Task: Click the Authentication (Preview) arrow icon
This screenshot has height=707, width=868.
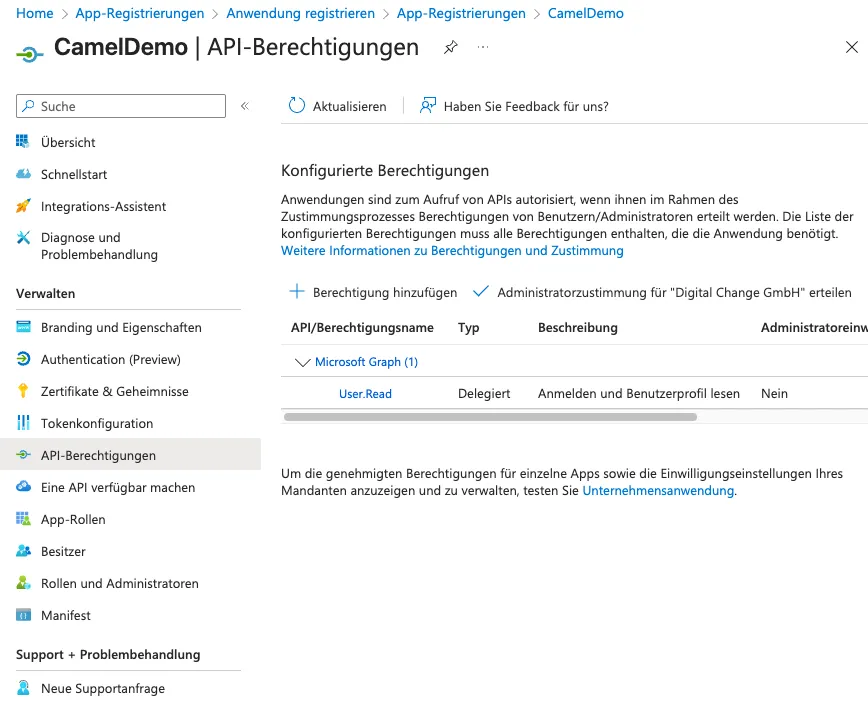Action: point(23,359)
